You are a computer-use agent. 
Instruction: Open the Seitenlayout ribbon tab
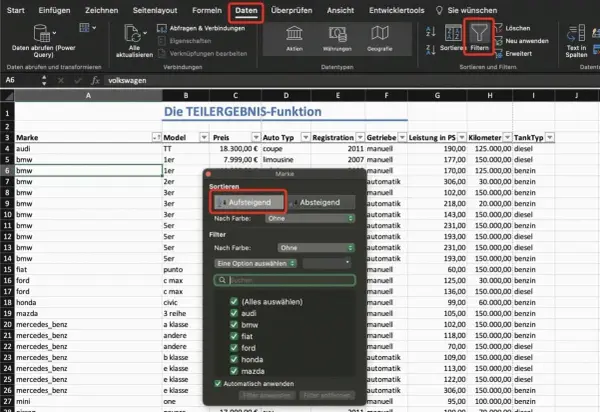point(155,10)
